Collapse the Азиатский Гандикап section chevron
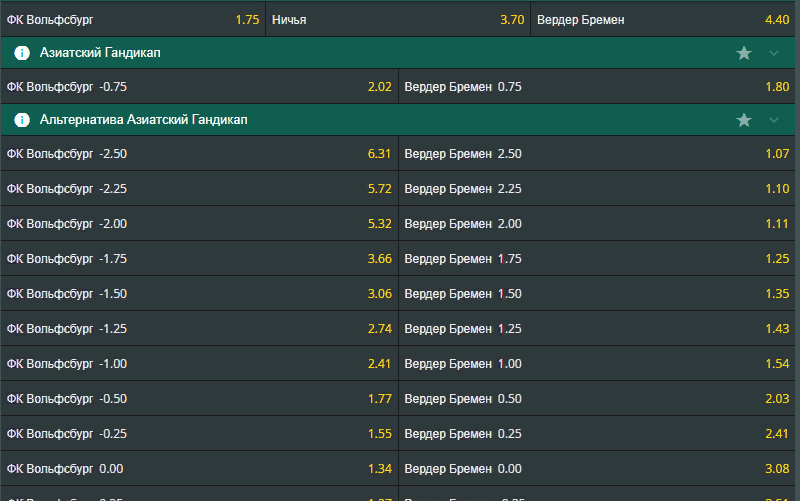800x501 pixels. click(774, 53)
